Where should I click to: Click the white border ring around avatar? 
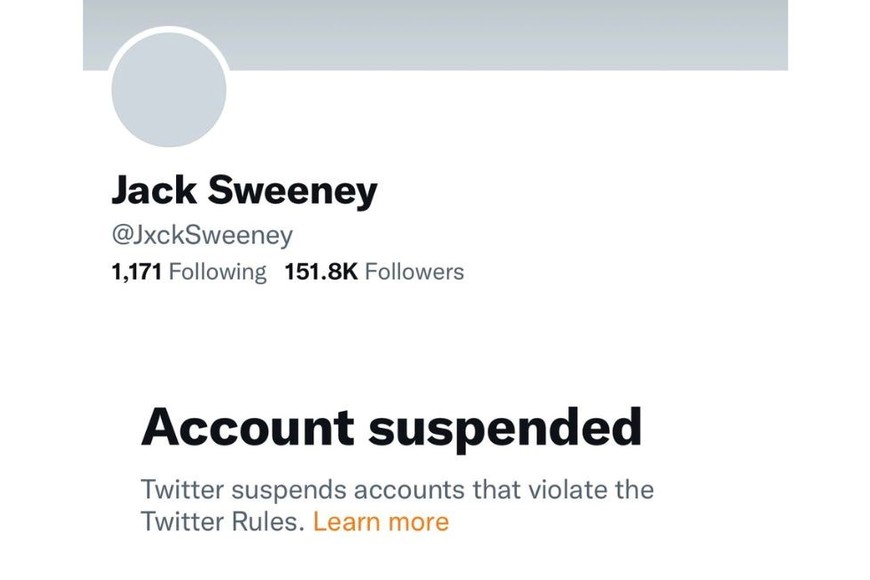168,29
